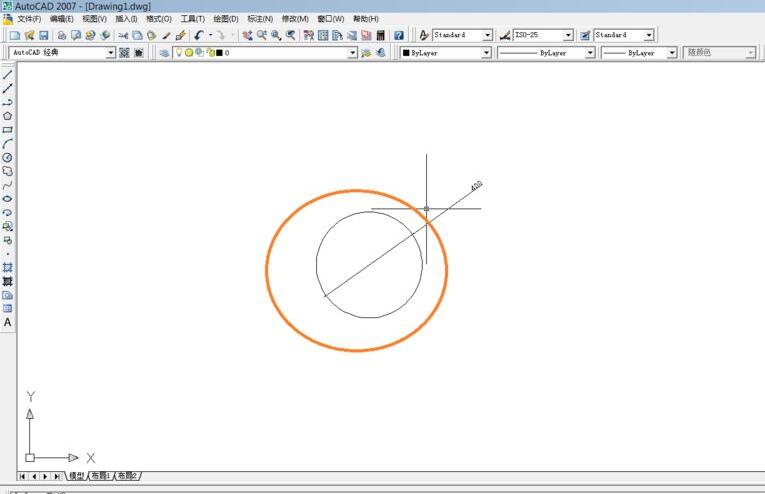This screenshot has height=494, width=765.
Task: Click the Undo arrow icon
Action: pyautogui.click(x=199, y=35)
